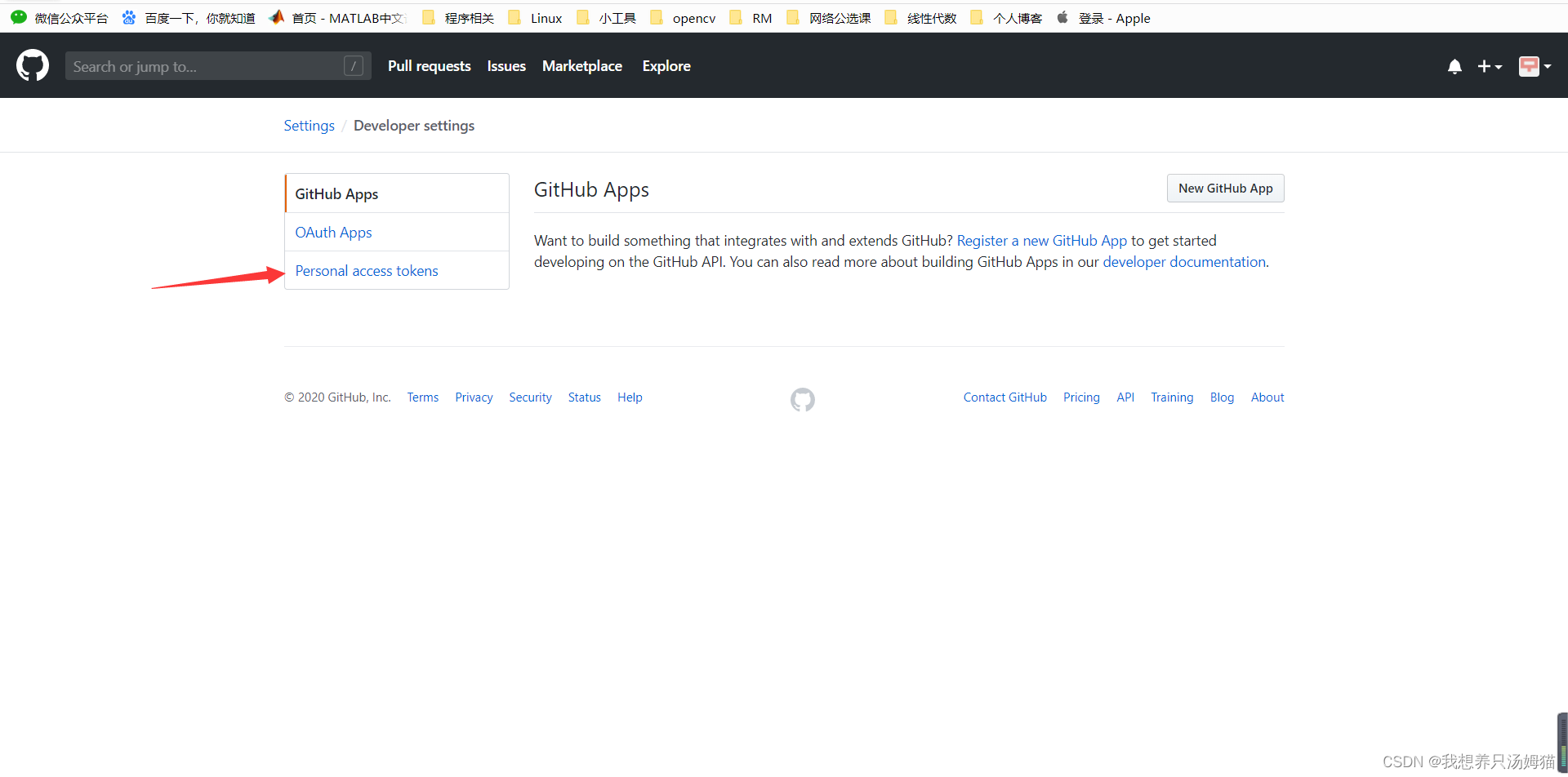
Task: Open Marketplace in the top navigation
Action: (582, 66)
